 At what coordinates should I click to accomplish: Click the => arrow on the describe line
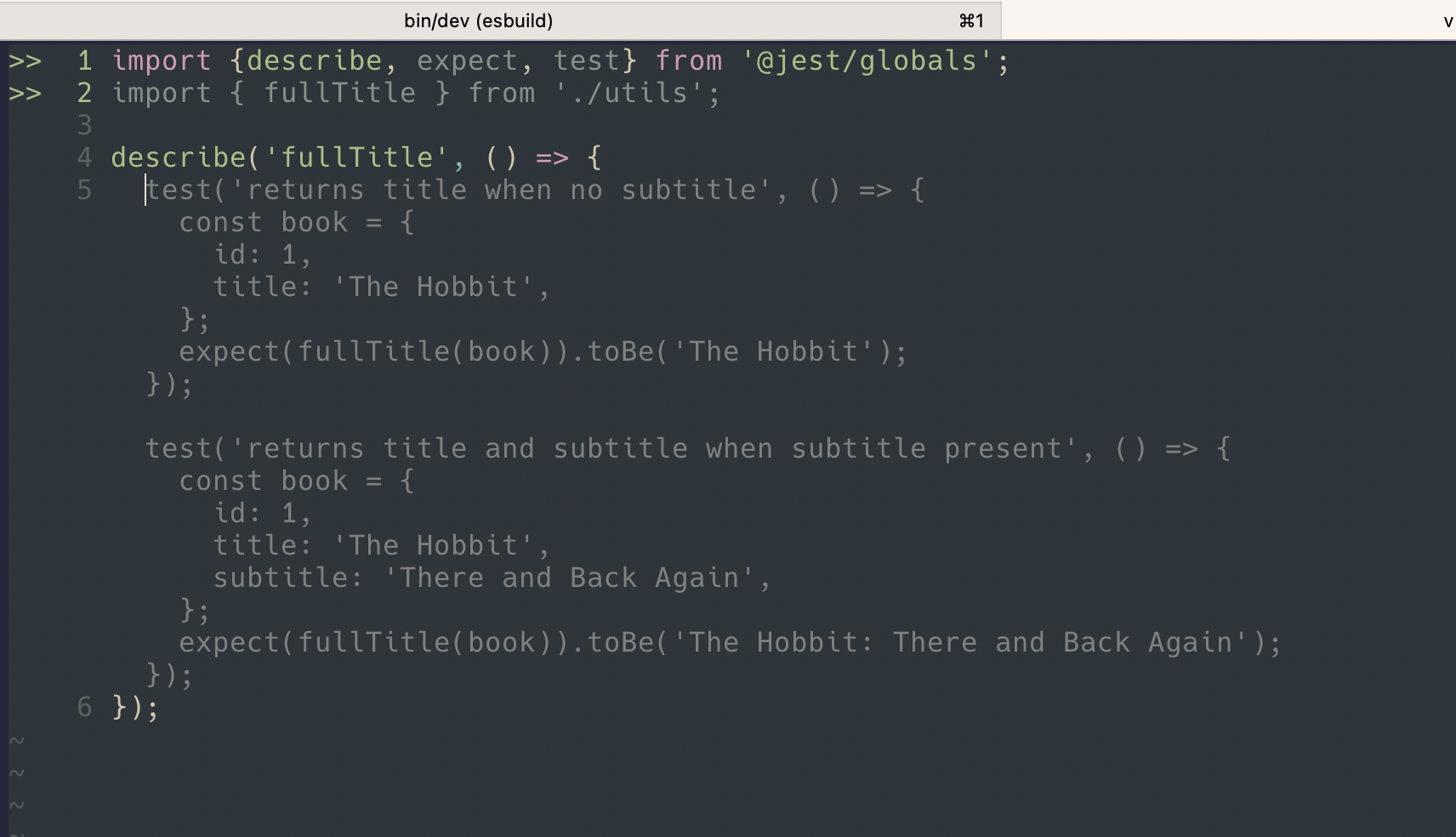pos(552,158)
